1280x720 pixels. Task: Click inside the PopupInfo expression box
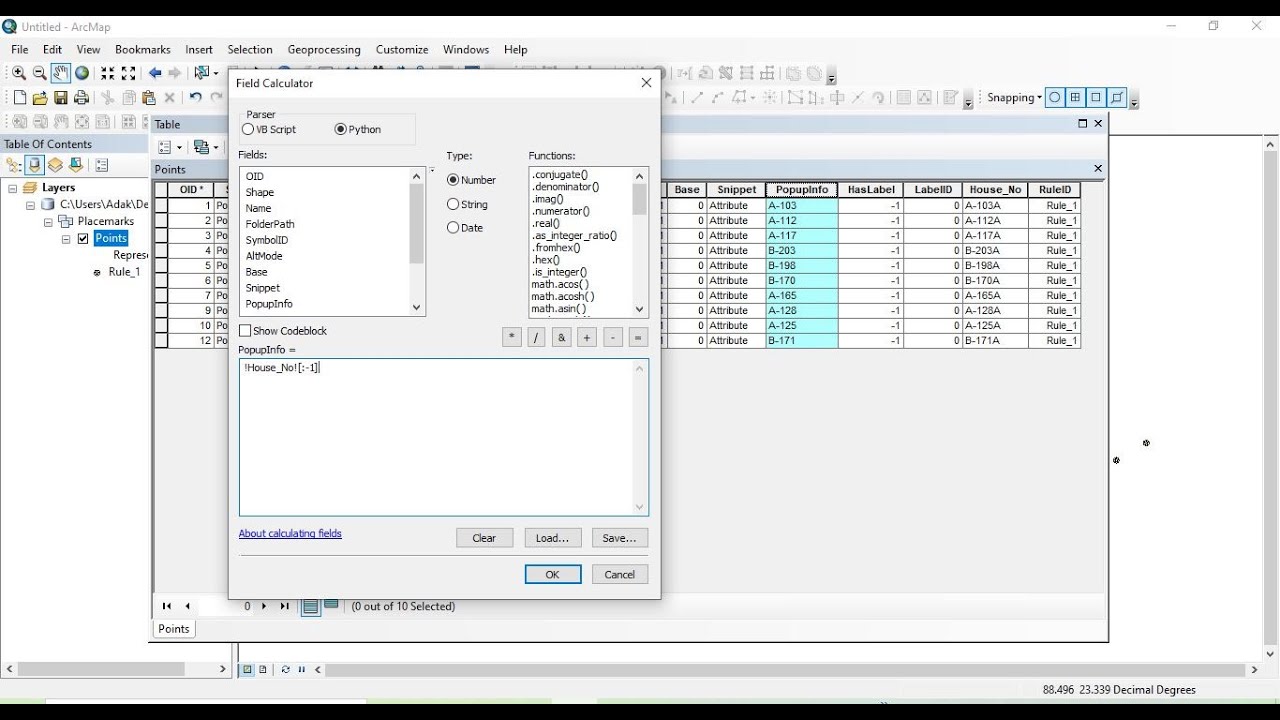tap(444, 437)
